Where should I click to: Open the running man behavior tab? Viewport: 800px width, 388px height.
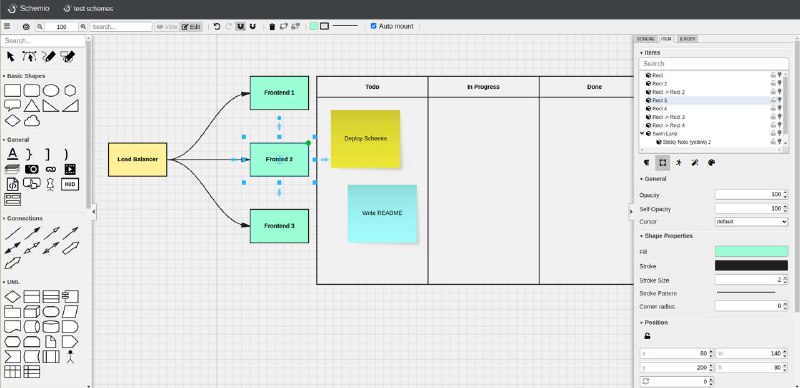[679, 163]
